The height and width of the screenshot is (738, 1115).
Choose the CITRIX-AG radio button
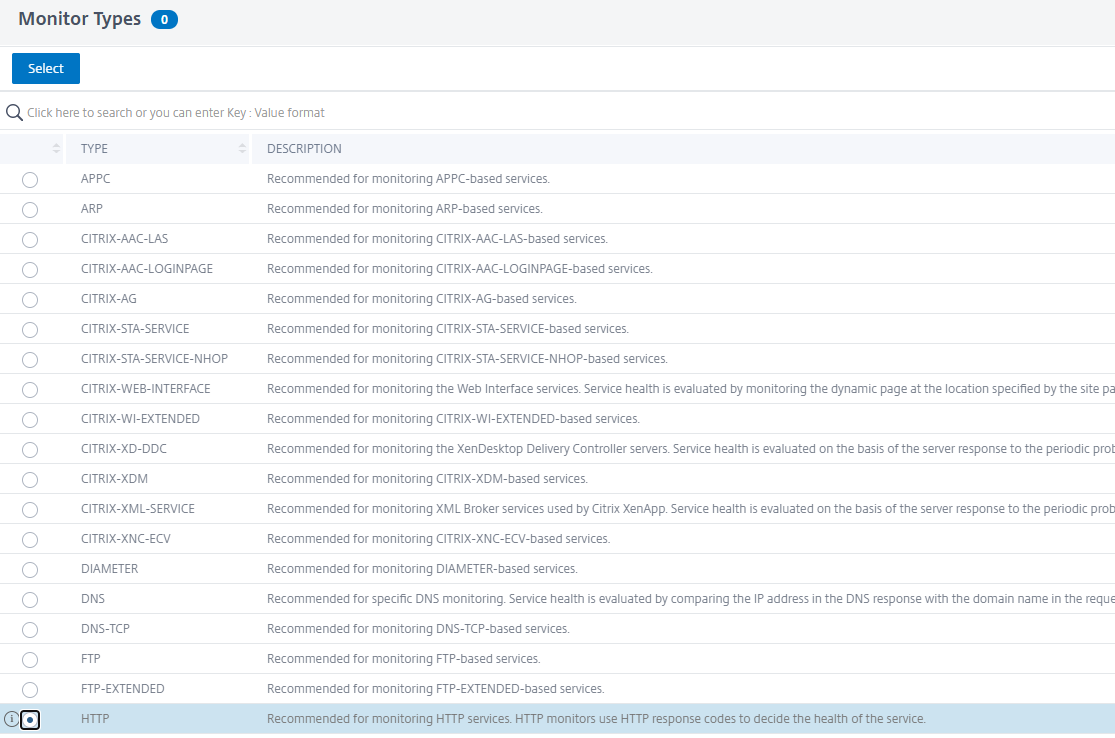pyautogui.click(x=30, y=299)
